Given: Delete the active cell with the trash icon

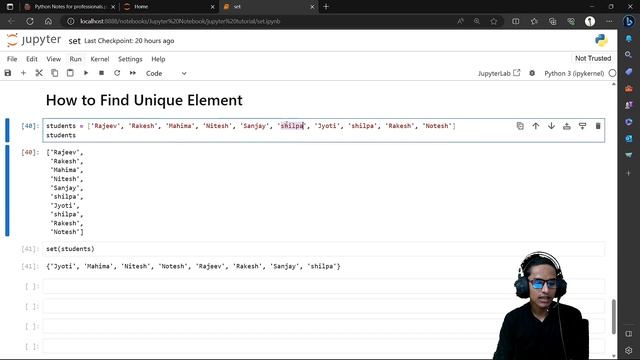Looking at the screenshot, I should click(598, 126).
